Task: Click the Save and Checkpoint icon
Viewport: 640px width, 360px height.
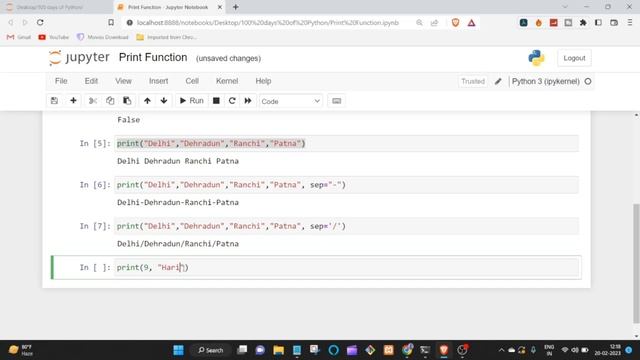Action: pyautogui.click(x=54, y=101)
